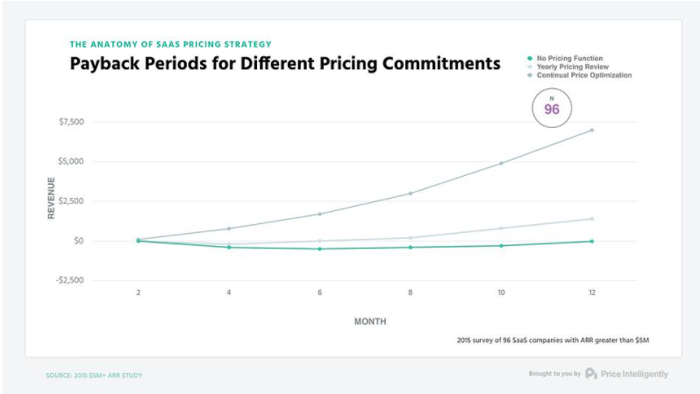Click the N 96 circle badge
This screenshot has width=700, height=394.
(552, 108)
